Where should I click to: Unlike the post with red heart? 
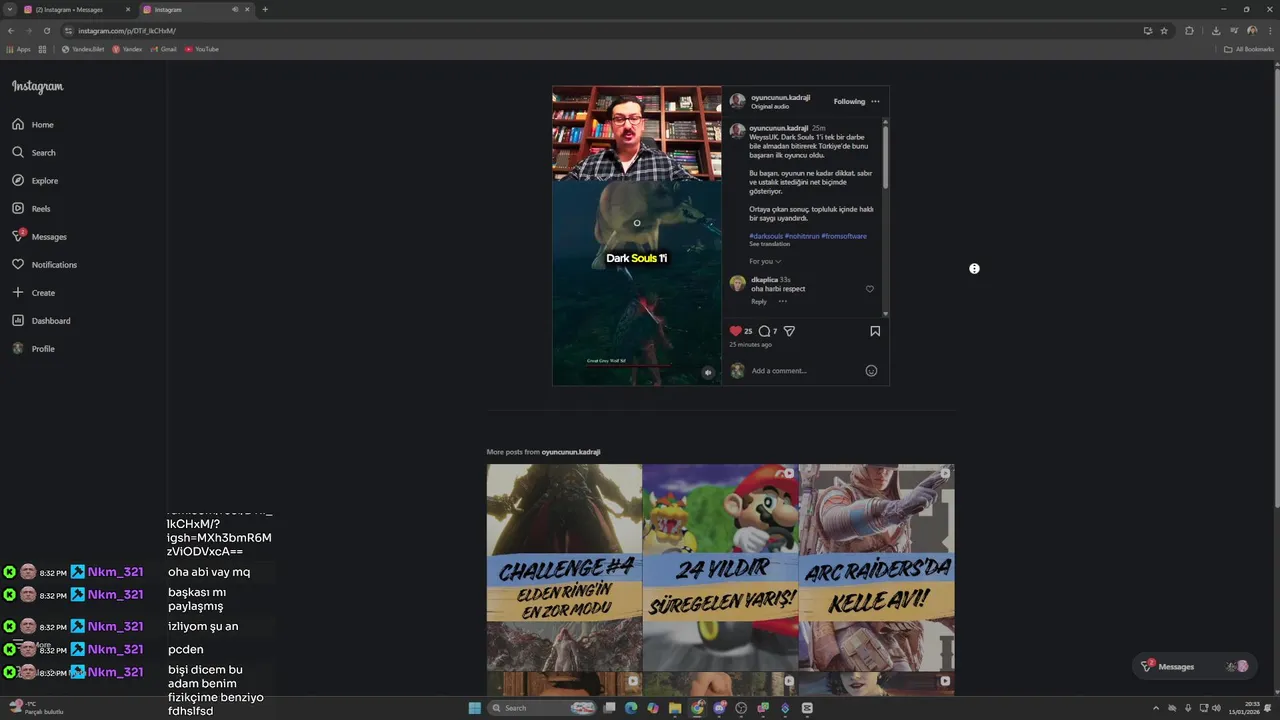pos(736,331)
